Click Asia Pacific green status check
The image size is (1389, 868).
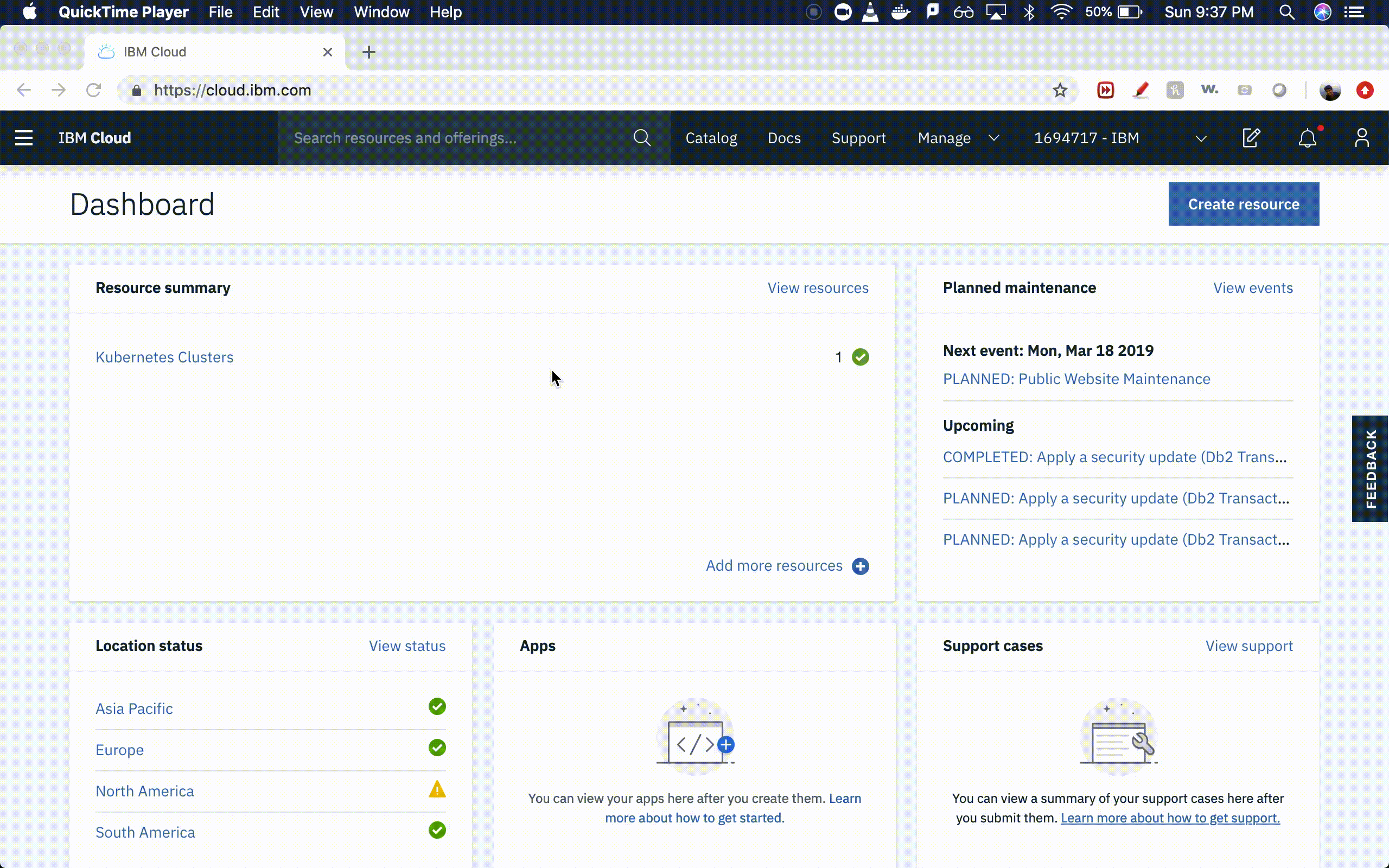coord(437,707)
